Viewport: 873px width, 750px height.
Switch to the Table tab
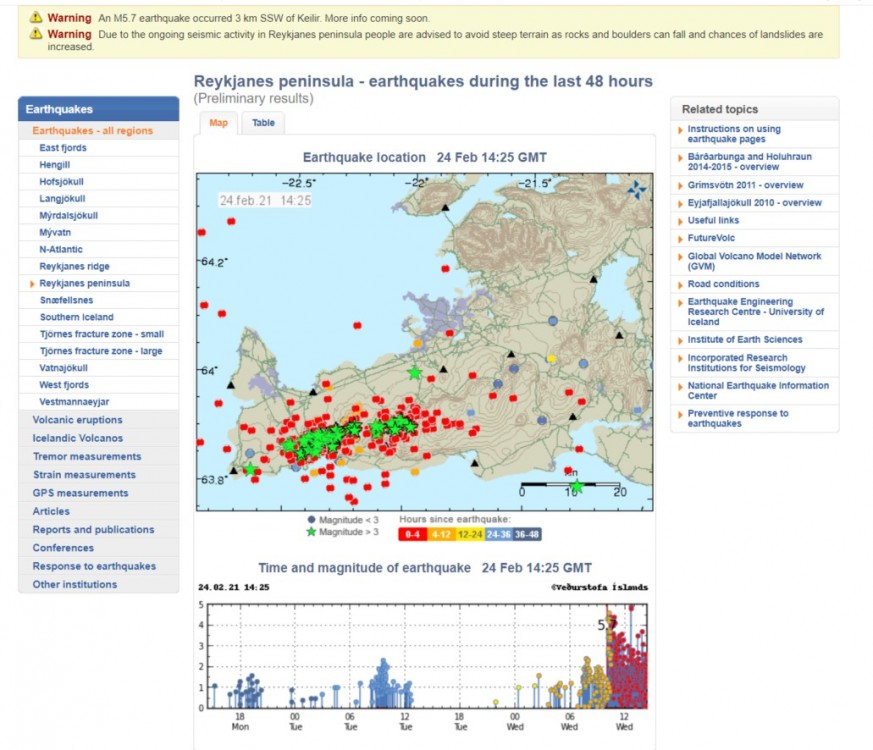pos(263,123)
